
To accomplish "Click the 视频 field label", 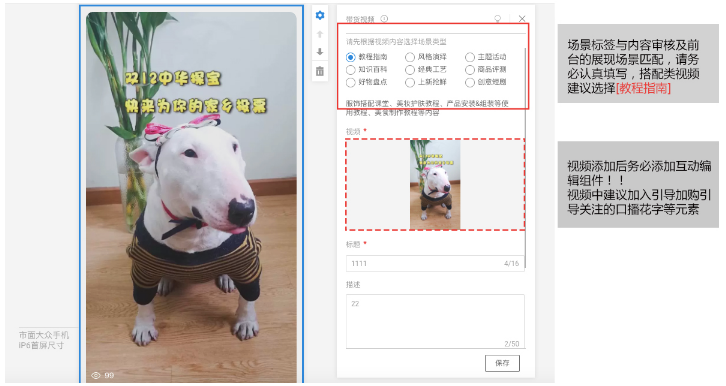I will pos(353,132).
